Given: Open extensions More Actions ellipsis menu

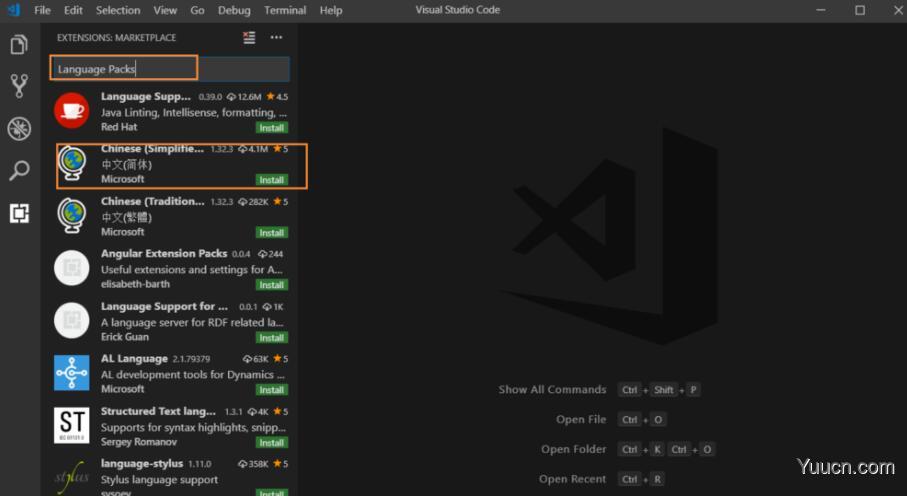Looking at the screenshot, I should coord(276,38).
